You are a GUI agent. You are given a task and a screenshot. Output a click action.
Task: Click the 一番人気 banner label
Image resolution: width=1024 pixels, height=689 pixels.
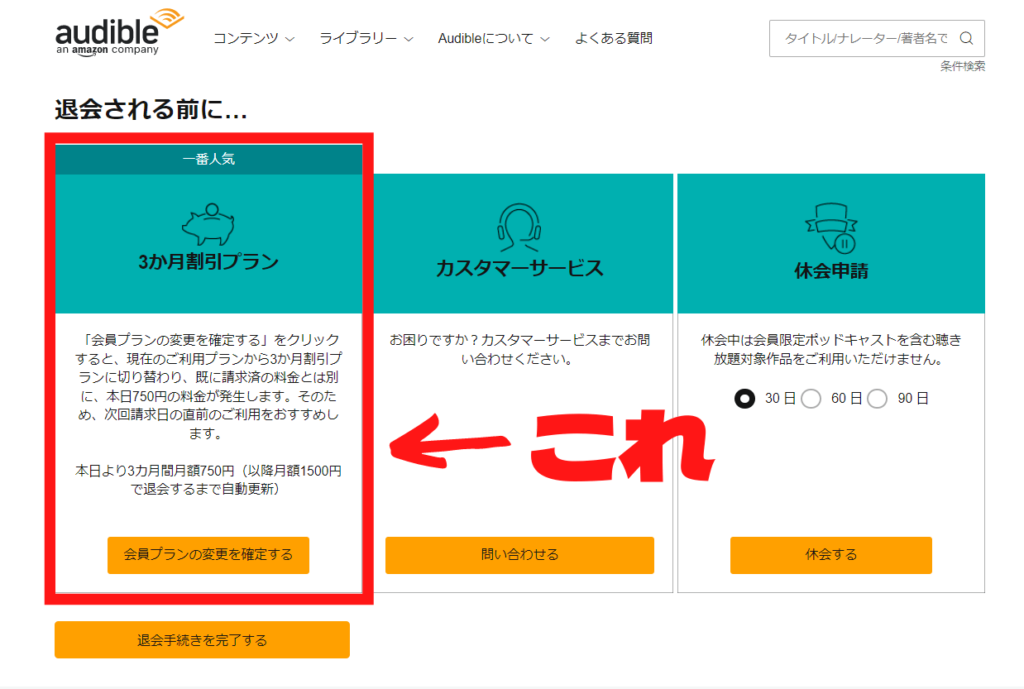tap(208, 159)
